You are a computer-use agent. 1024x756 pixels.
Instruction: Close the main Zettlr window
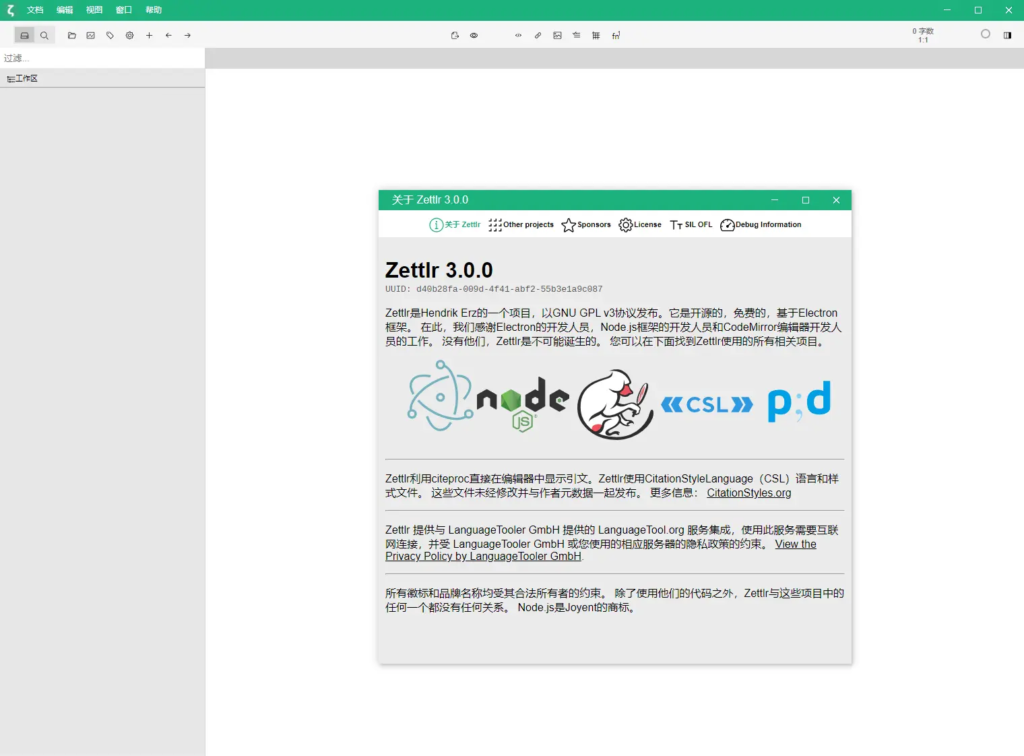click(x=1008, y=10)
